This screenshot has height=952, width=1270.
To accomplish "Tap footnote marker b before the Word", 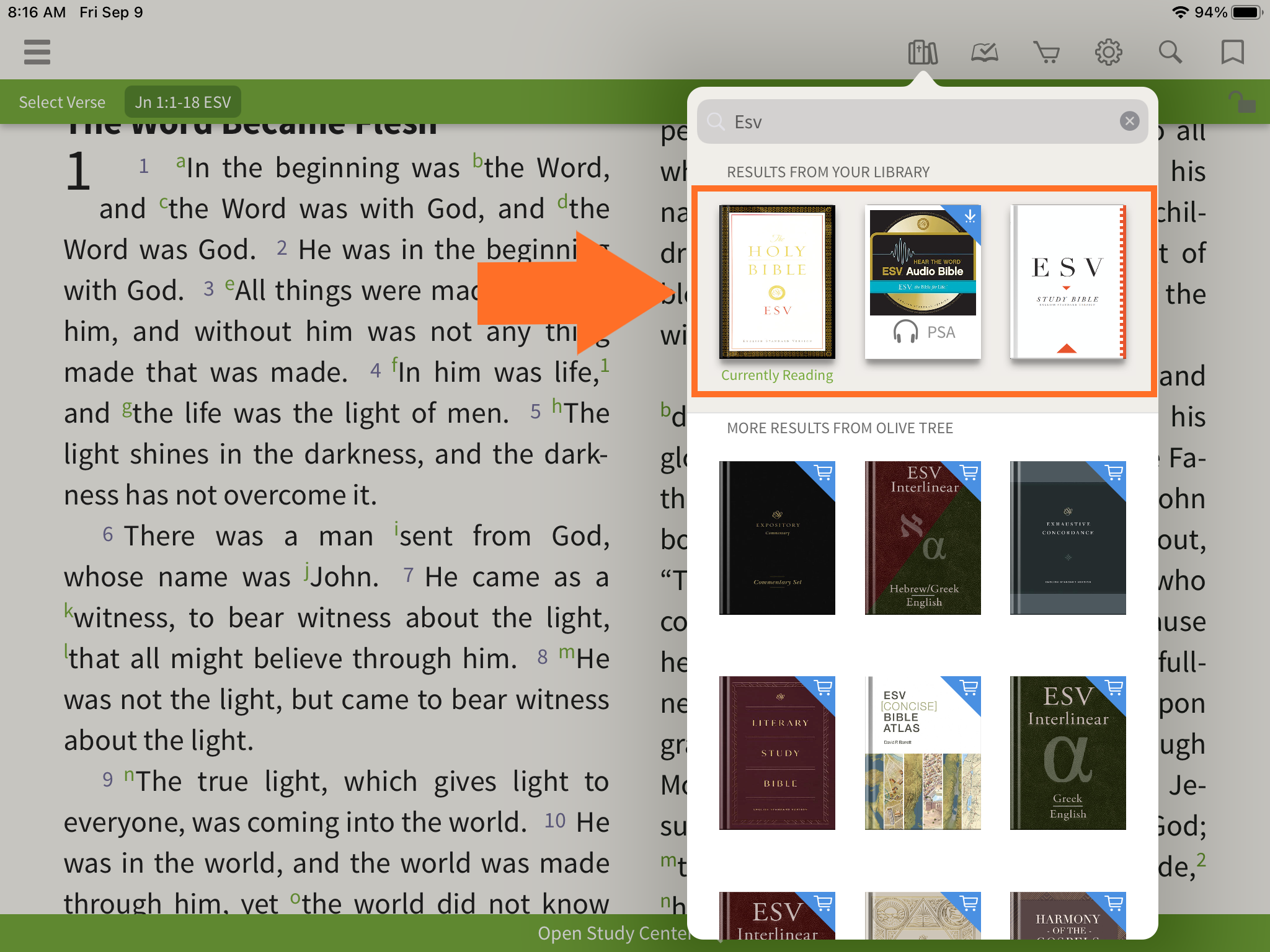I will click(x=477, y=161).
